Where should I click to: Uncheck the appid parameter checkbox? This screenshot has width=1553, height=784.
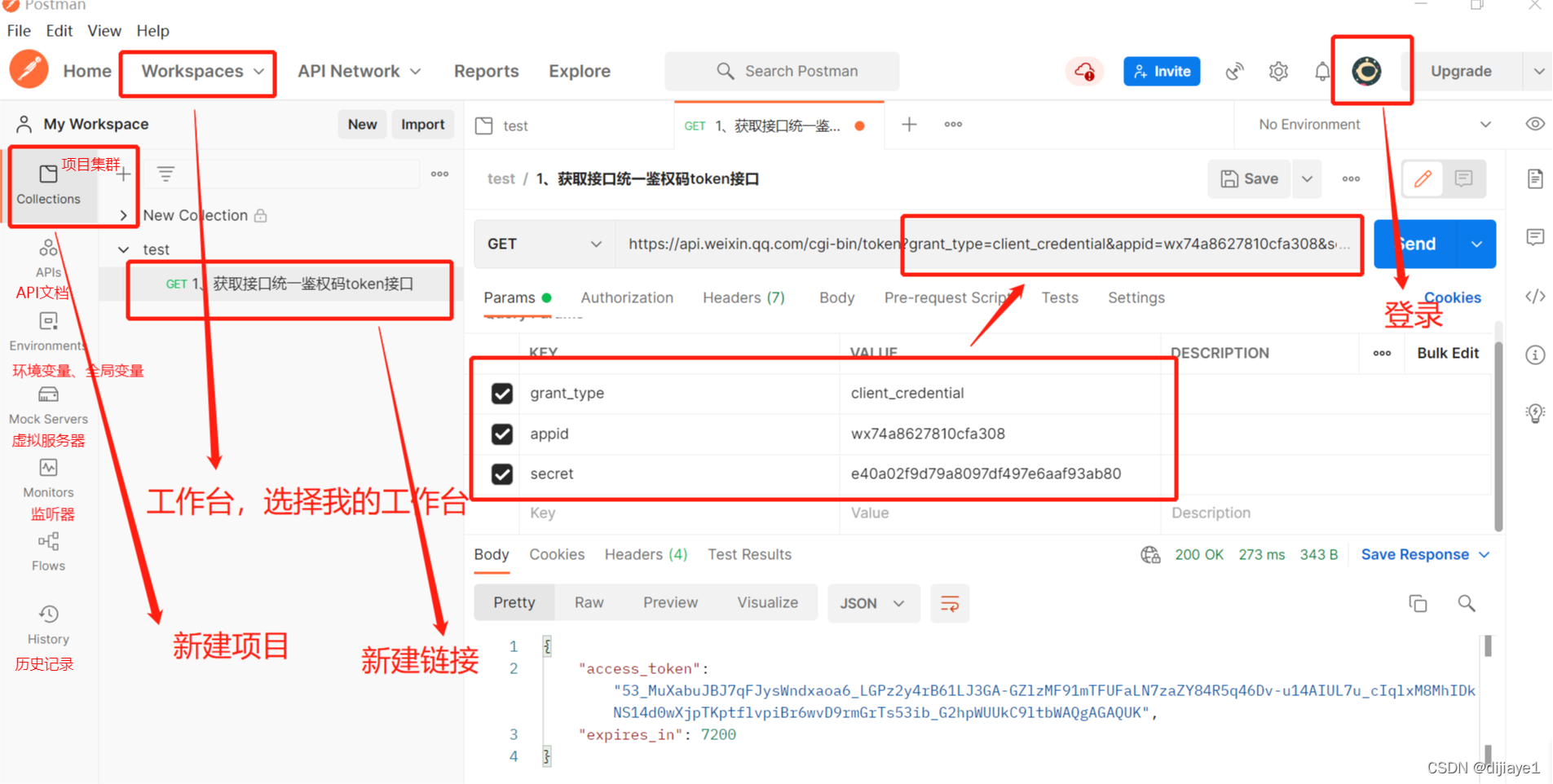(502, 434)
